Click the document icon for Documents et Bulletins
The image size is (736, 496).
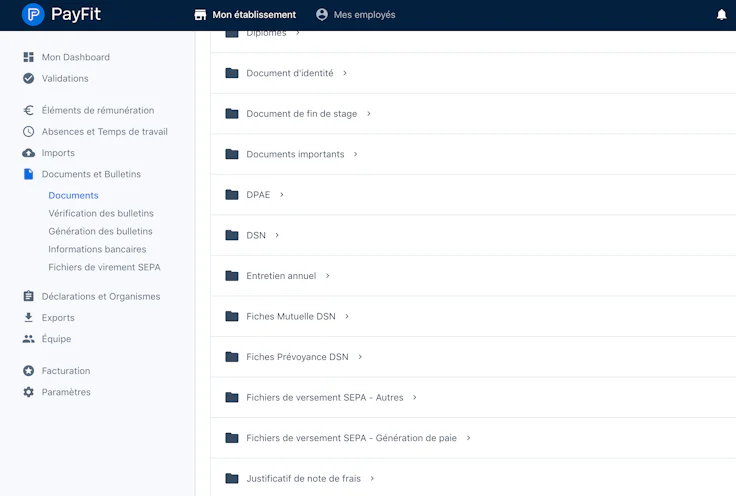(29, 174)
